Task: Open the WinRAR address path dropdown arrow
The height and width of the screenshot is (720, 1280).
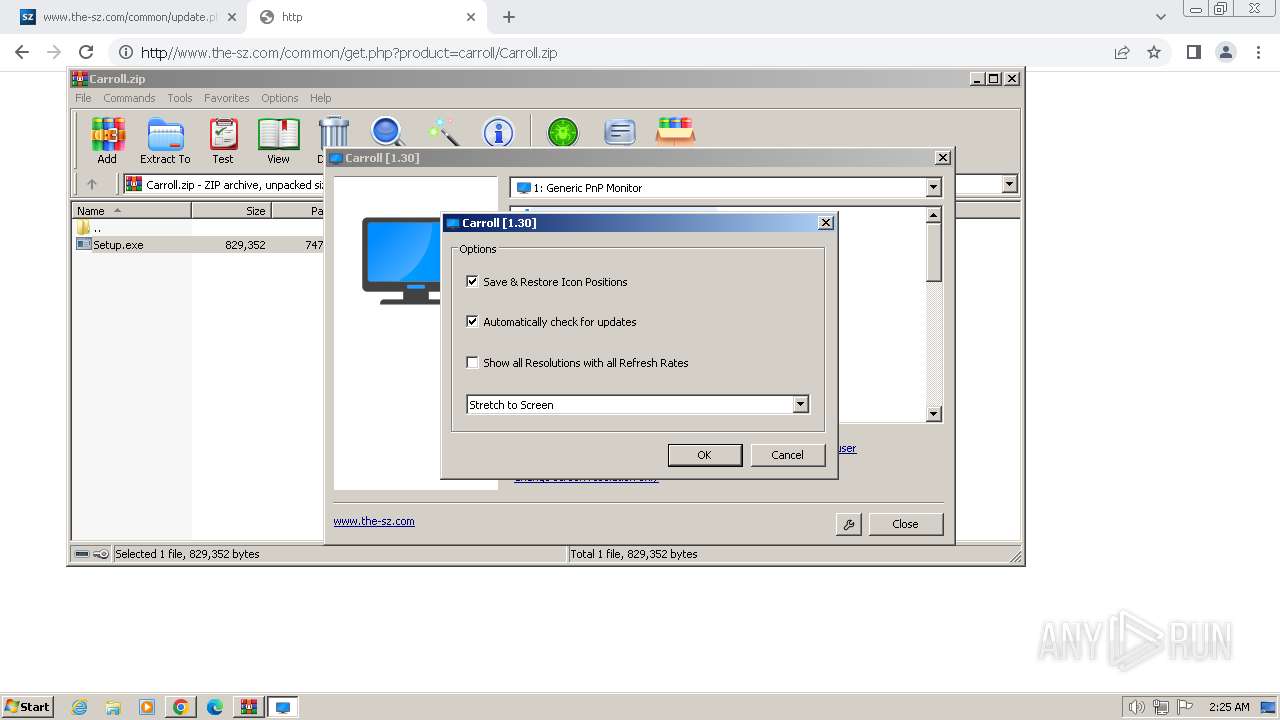Action: click(x=1009, y=184)
